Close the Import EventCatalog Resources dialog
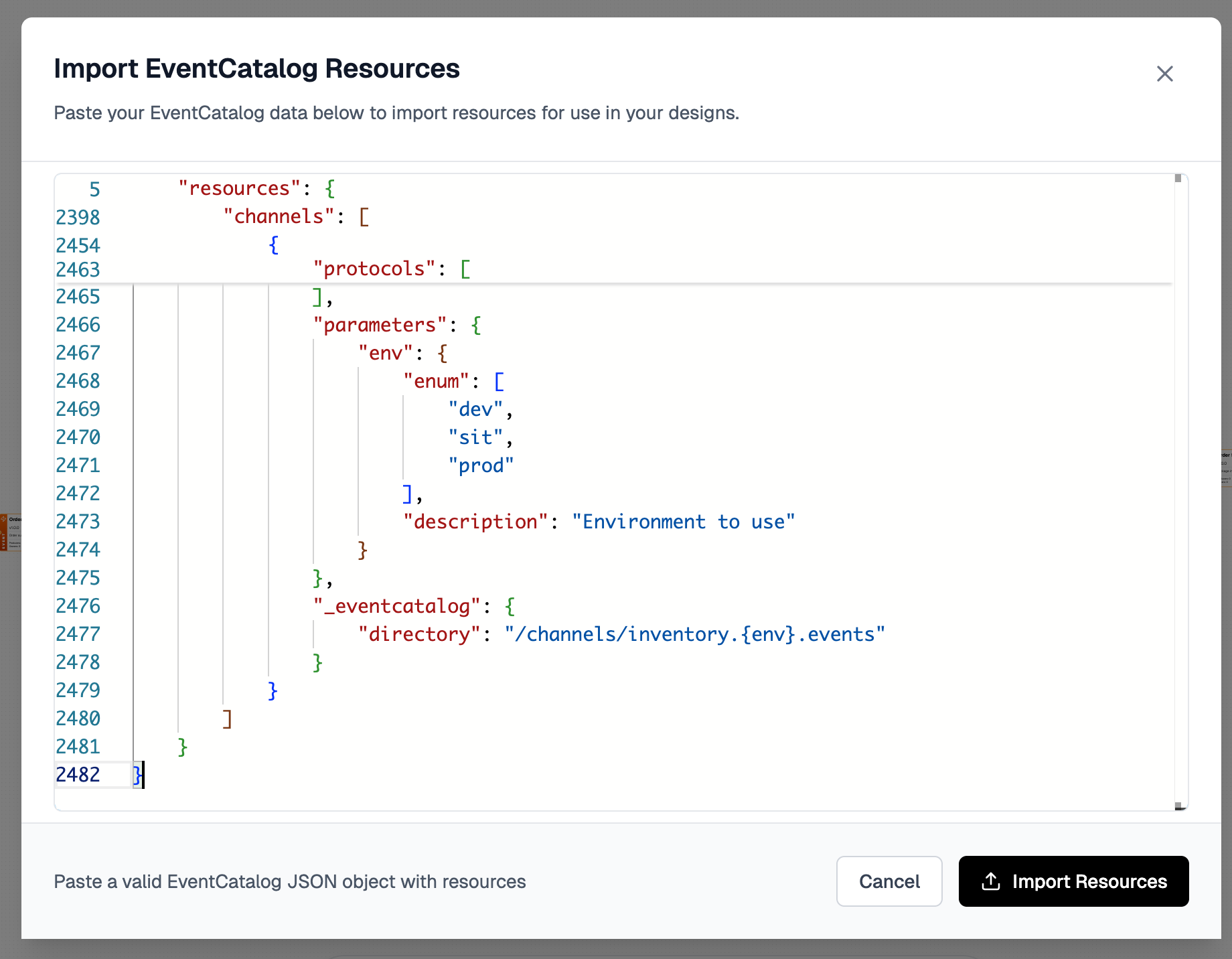This screenshot has width=1232, height=959. [1164, 74]
